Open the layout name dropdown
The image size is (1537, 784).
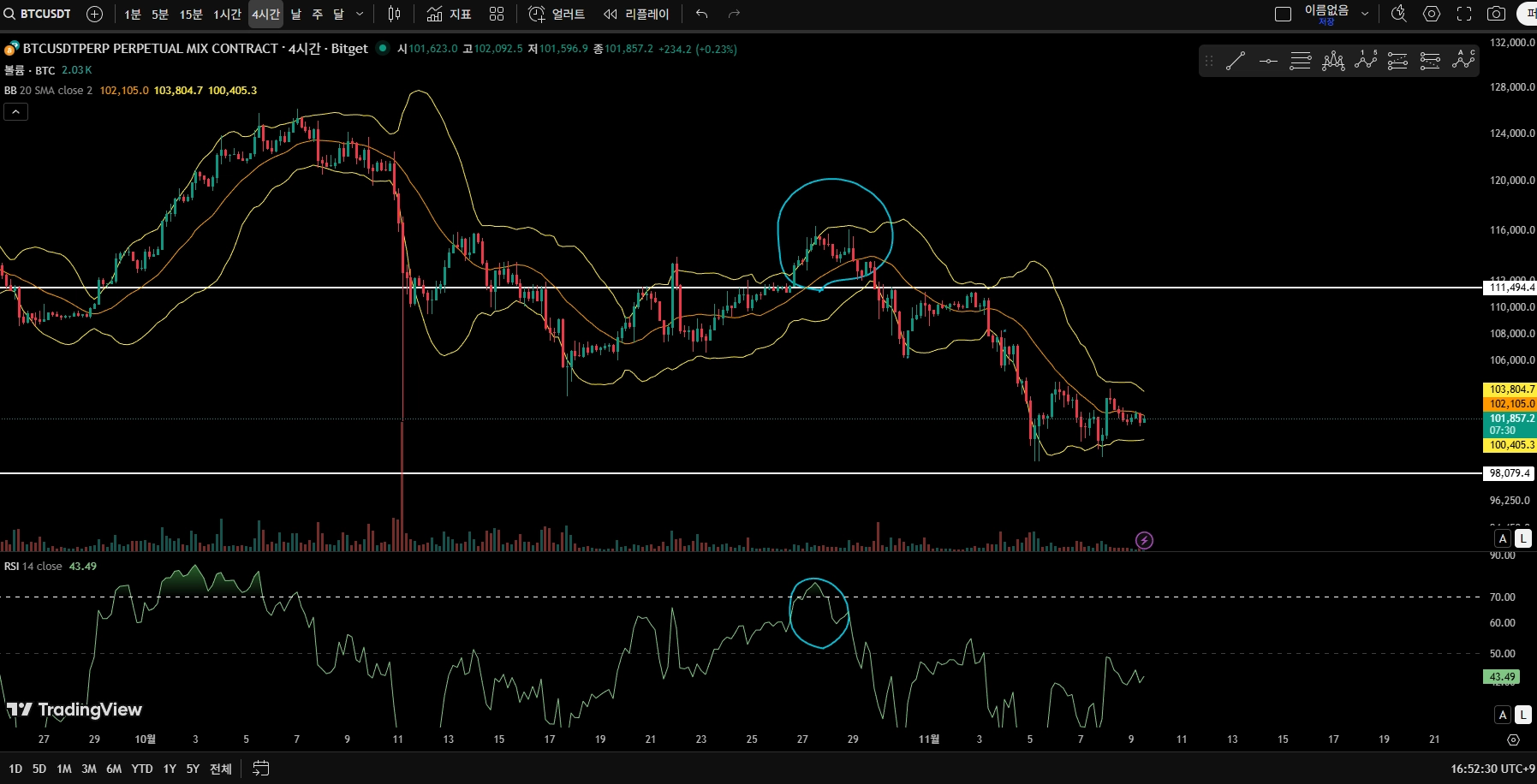pyautogui.click(x=1365, y=14)
